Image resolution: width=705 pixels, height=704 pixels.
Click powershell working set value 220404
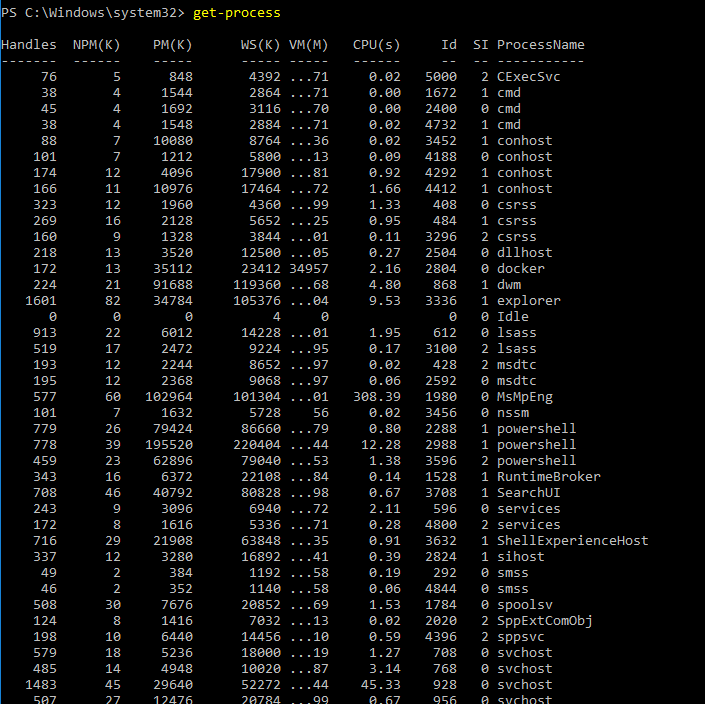point(257,445)
